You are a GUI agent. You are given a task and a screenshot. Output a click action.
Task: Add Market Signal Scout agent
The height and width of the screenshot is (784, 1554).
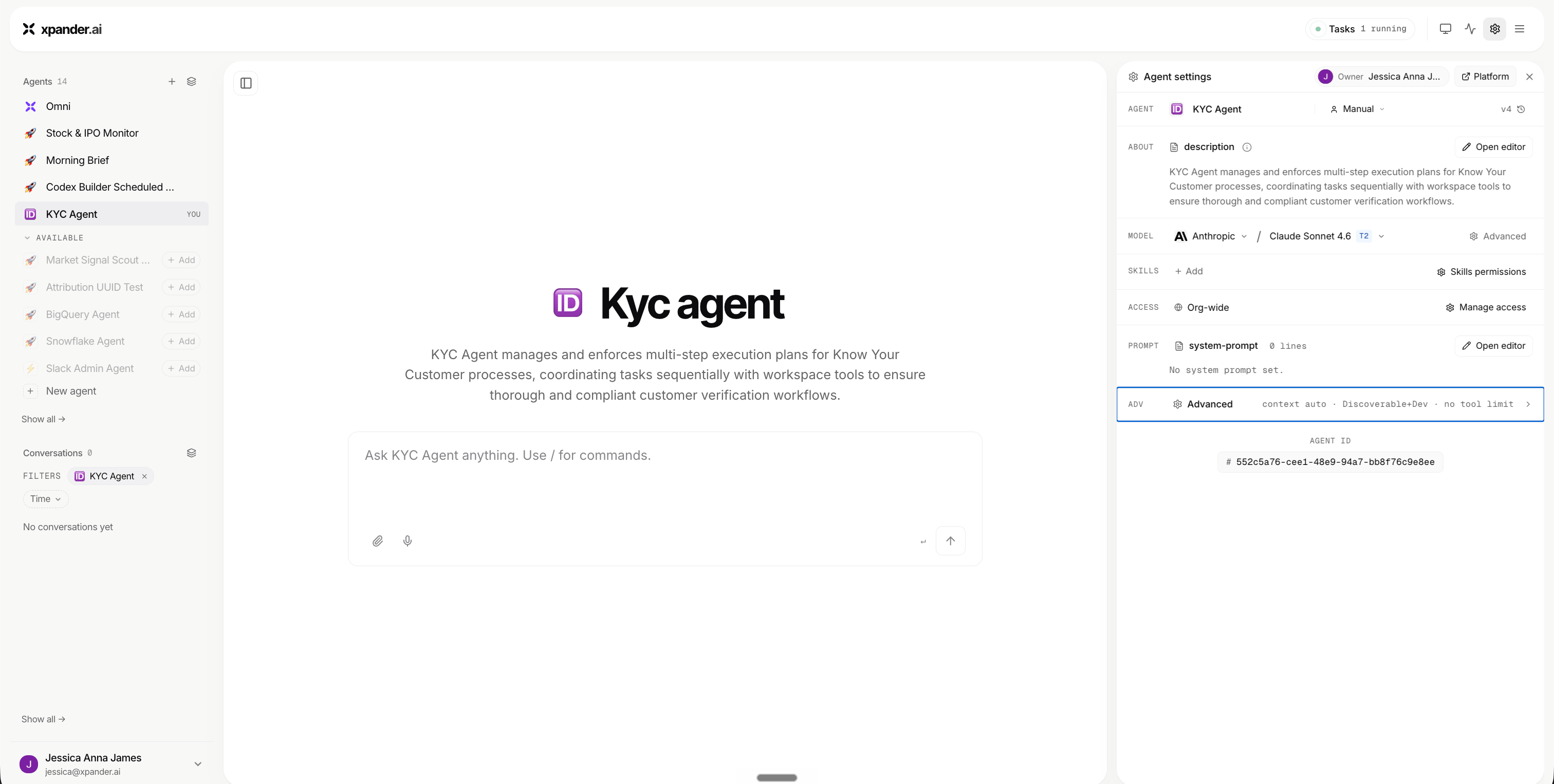[x=181, y=260]
